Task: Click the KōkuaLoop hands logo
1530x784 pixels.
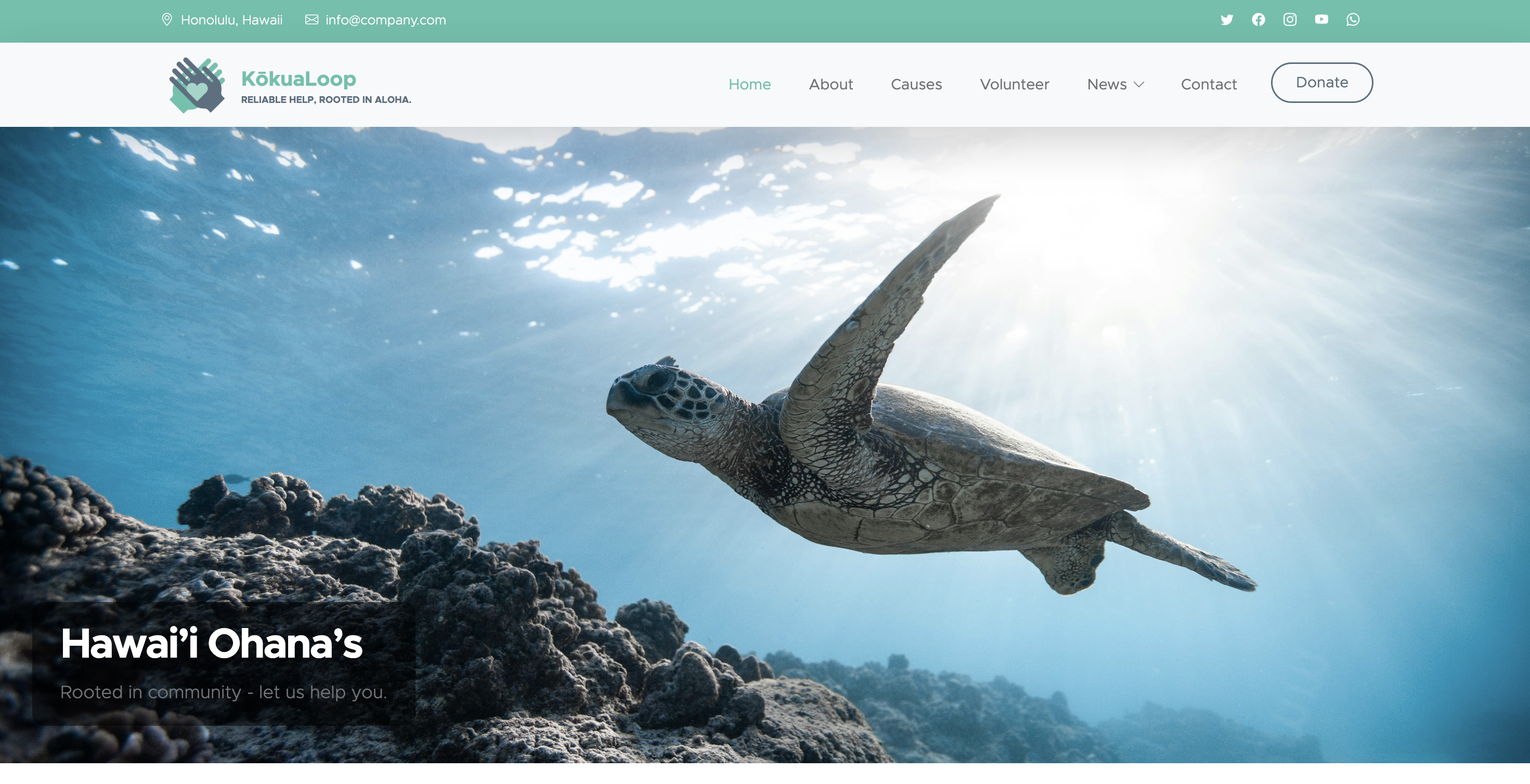Action: pyautogui.click(x=197, y=85)
